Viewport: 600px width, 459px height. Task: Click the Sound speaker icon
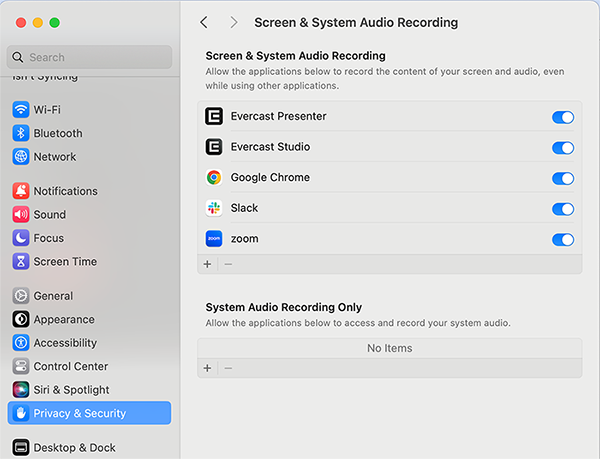[21, 215]
